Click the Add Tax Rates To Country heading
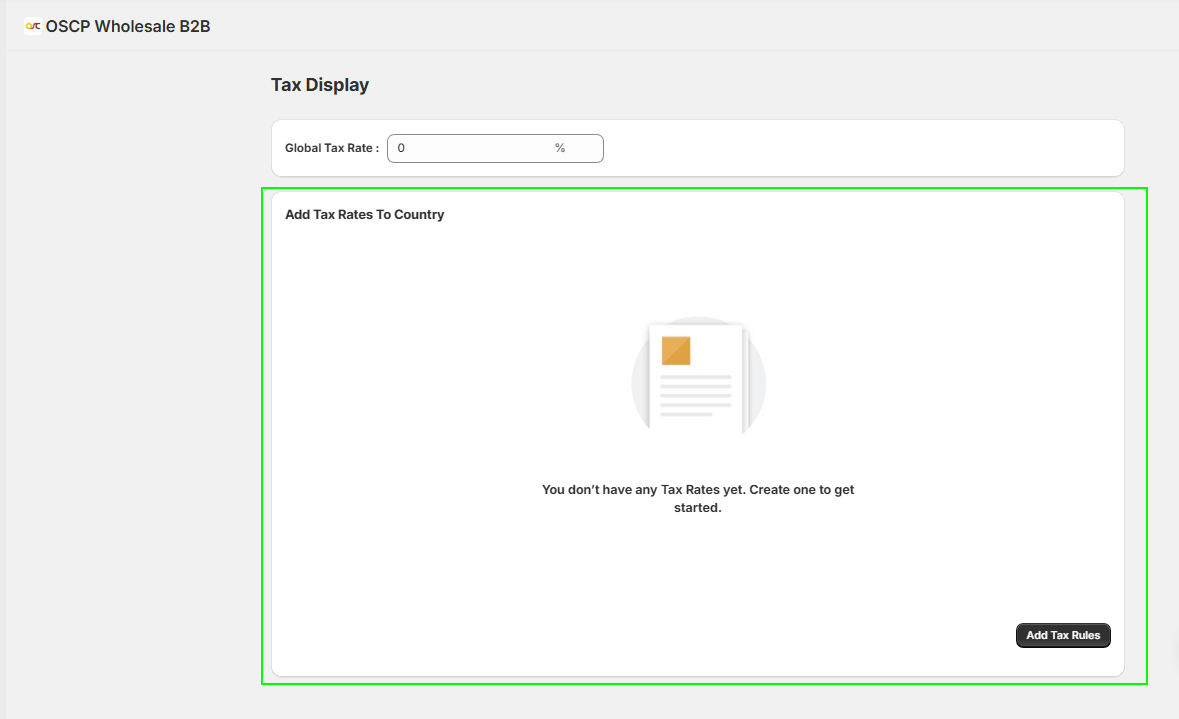 (365, 214)
